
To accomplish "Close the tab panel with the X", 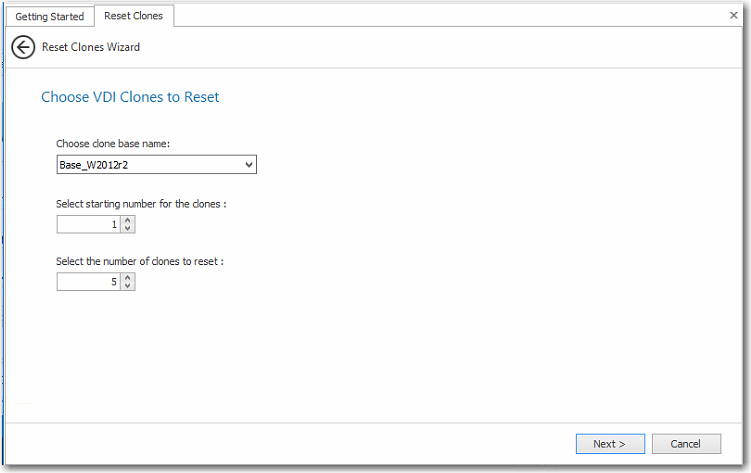I will click(734, 16).
